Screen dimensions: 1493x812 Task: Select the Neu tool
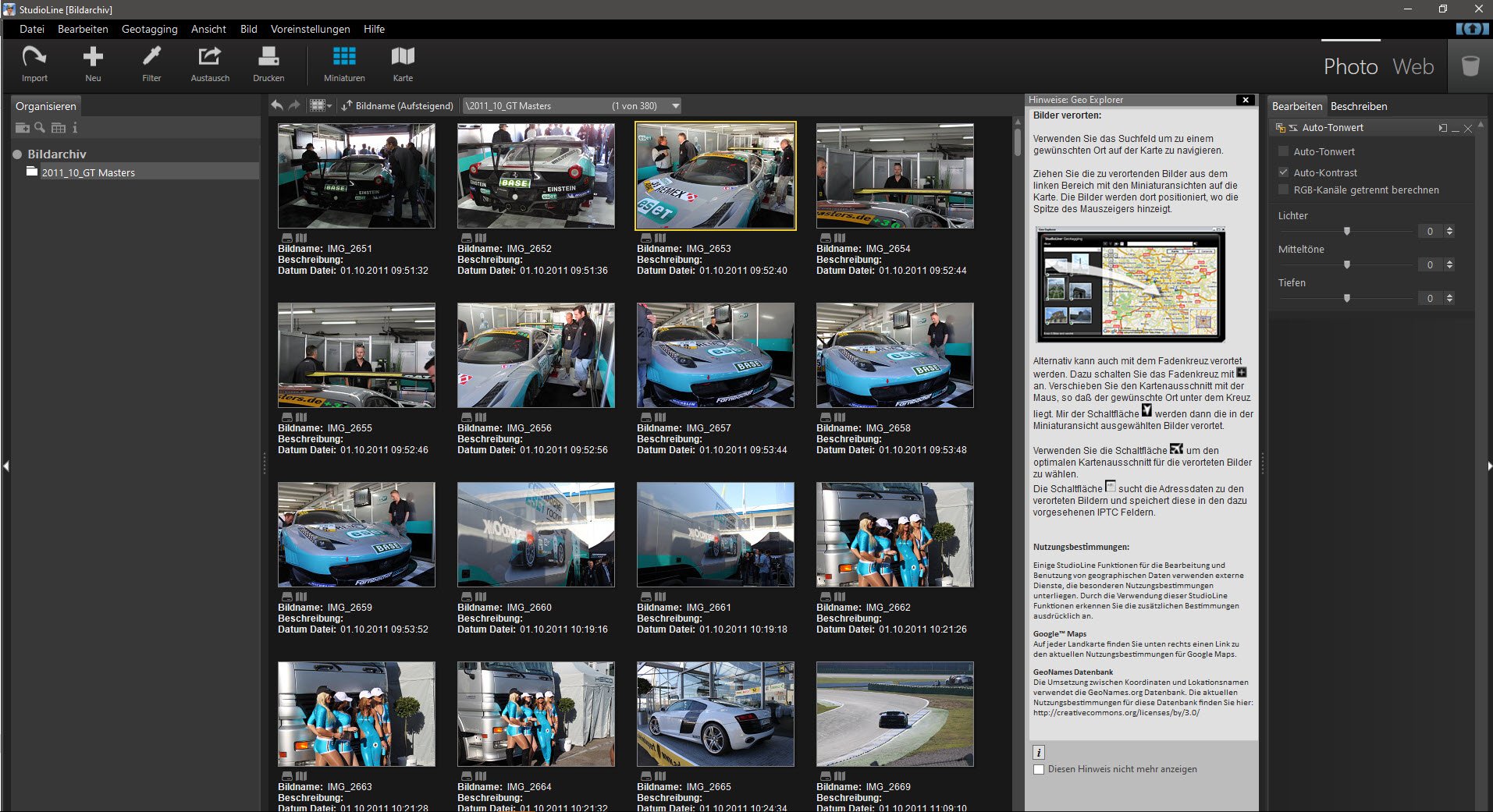(x=93, y=62)
